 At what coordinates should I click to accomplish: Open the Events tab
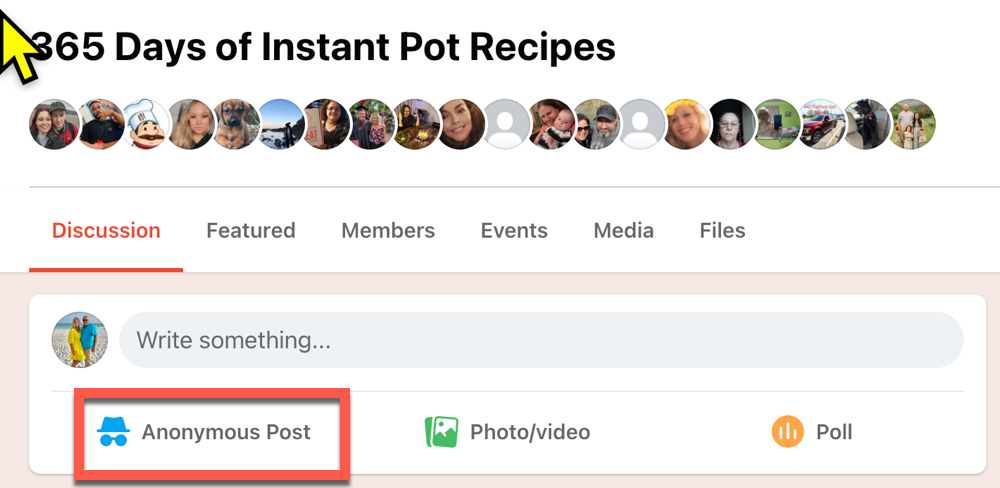pyautogui.click(x=514, y=230)
